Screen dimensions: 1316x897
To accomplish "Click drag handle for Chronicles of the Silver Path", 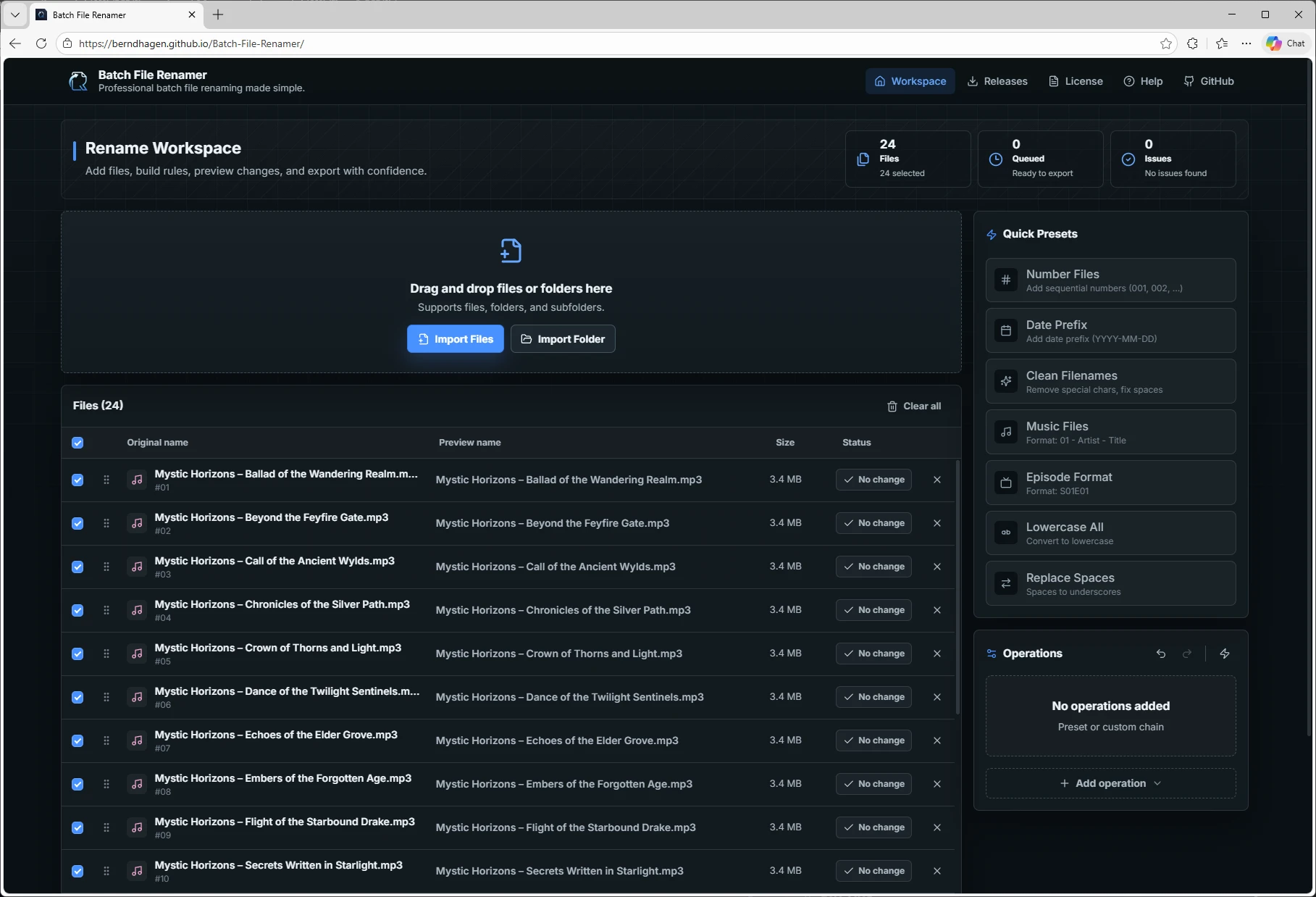I will pyautogui.click(x=106, y=610).
